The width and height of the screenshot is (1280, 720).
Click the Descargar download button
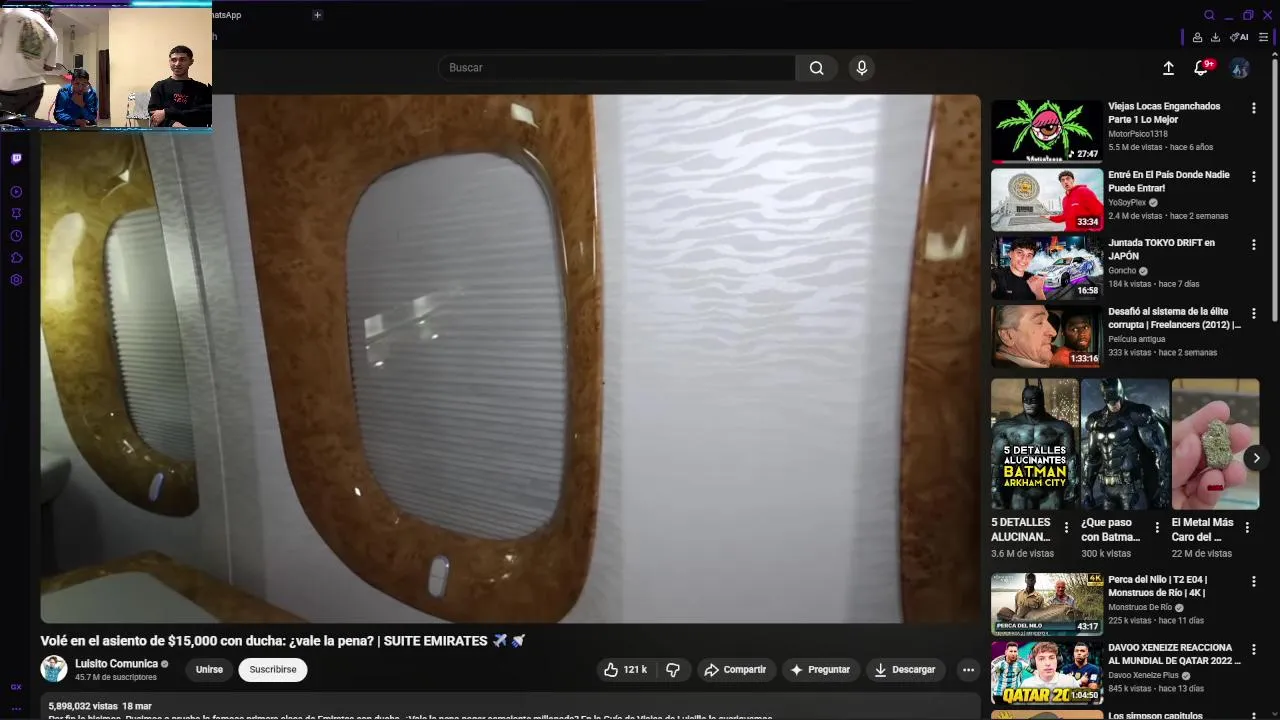905,670
